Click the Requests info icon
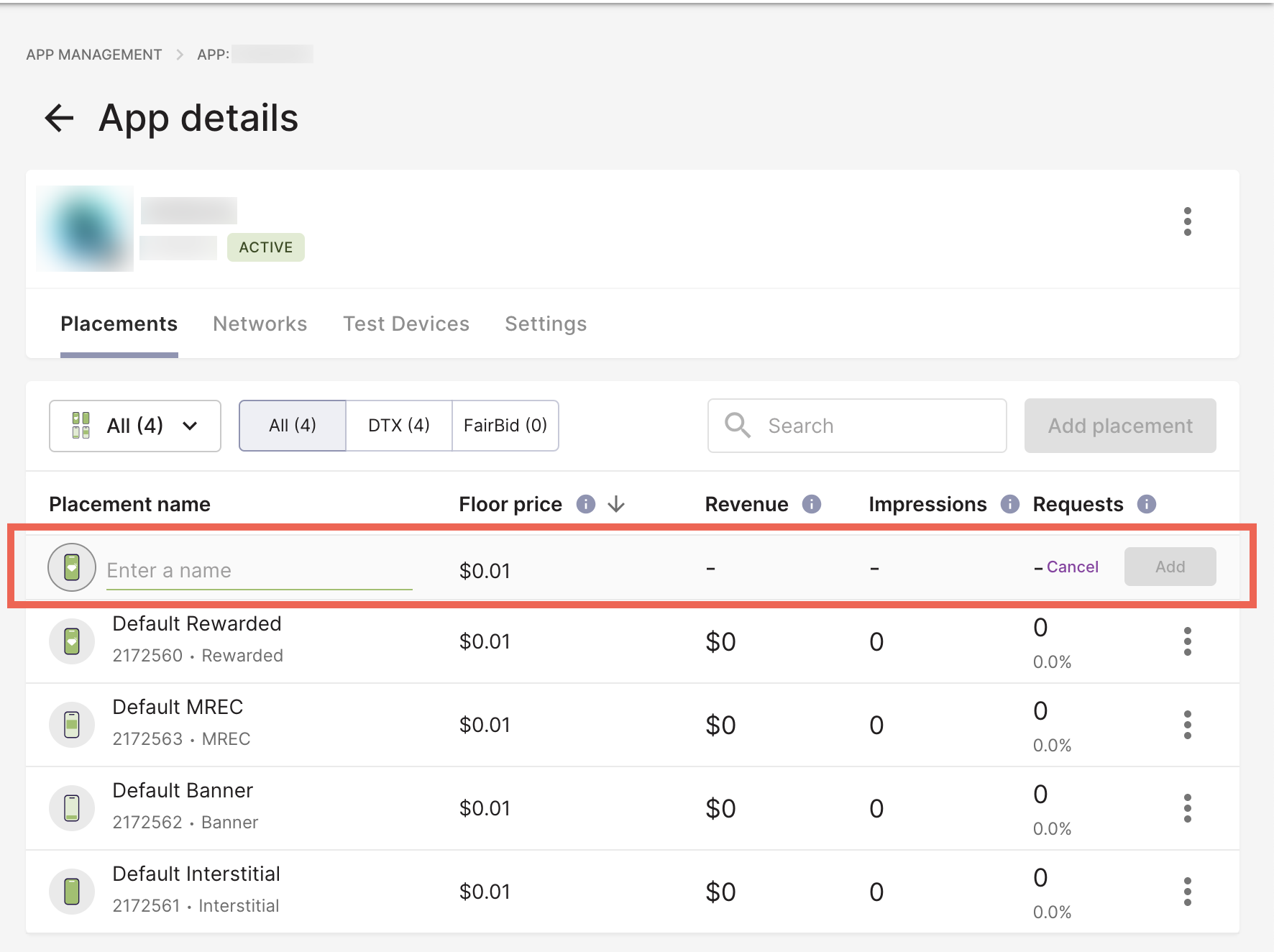 (1146, 504)
